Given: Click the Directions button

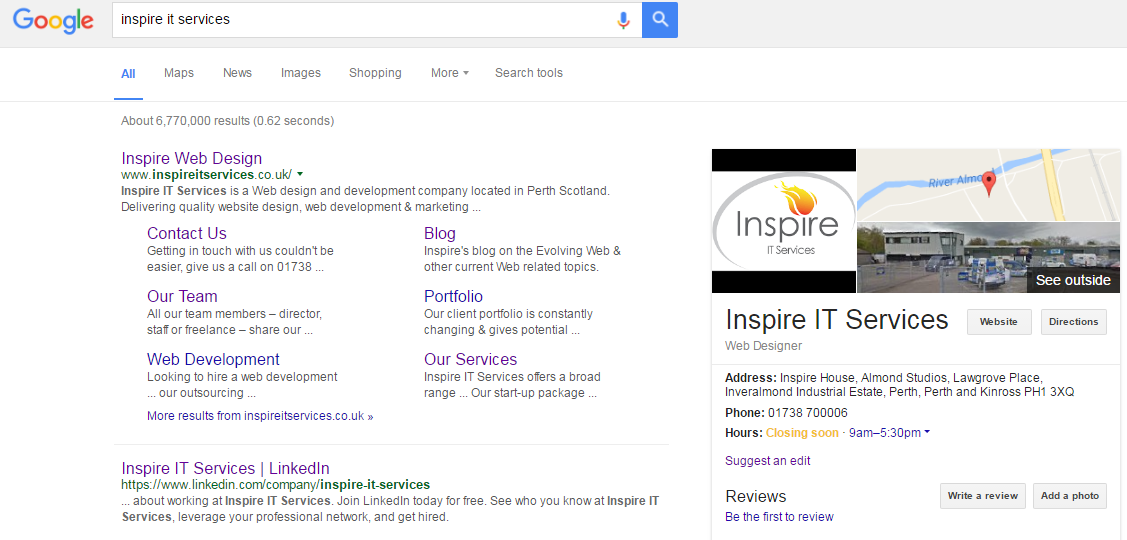Looking at the screenshot, I should tap(1074, 321).
